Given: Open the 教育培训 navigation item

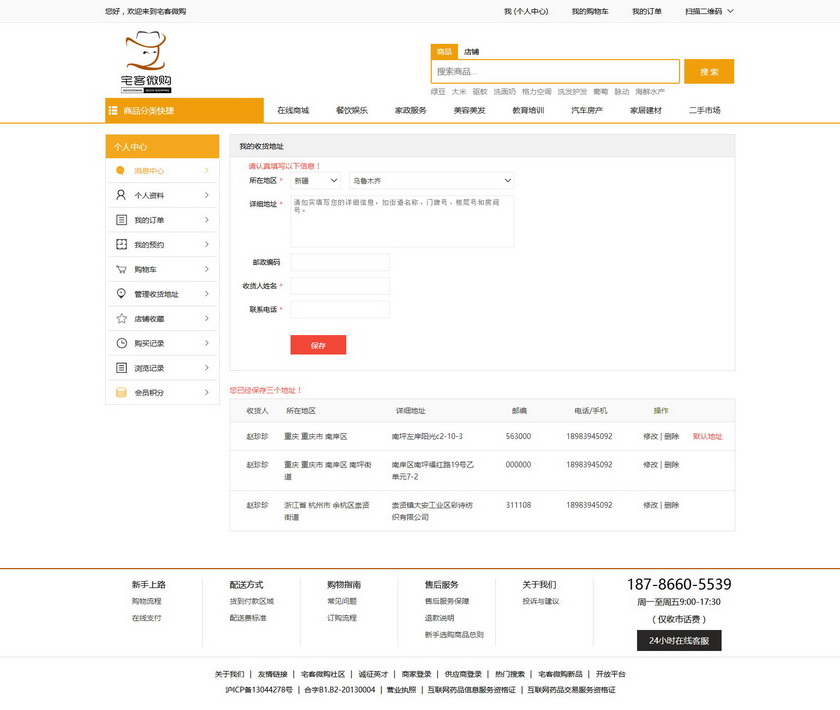Looking at the screenshot, I should pyautogui.click(x=528, y=110).
